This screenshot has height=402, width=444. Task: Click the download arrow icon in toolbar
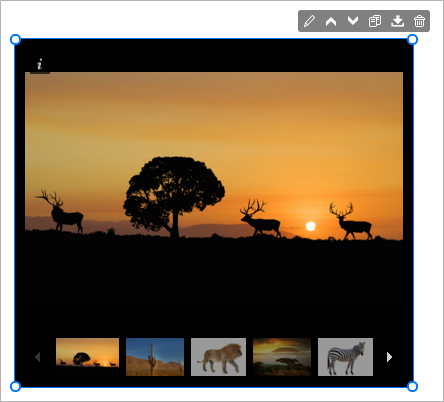tap(397, 21)
